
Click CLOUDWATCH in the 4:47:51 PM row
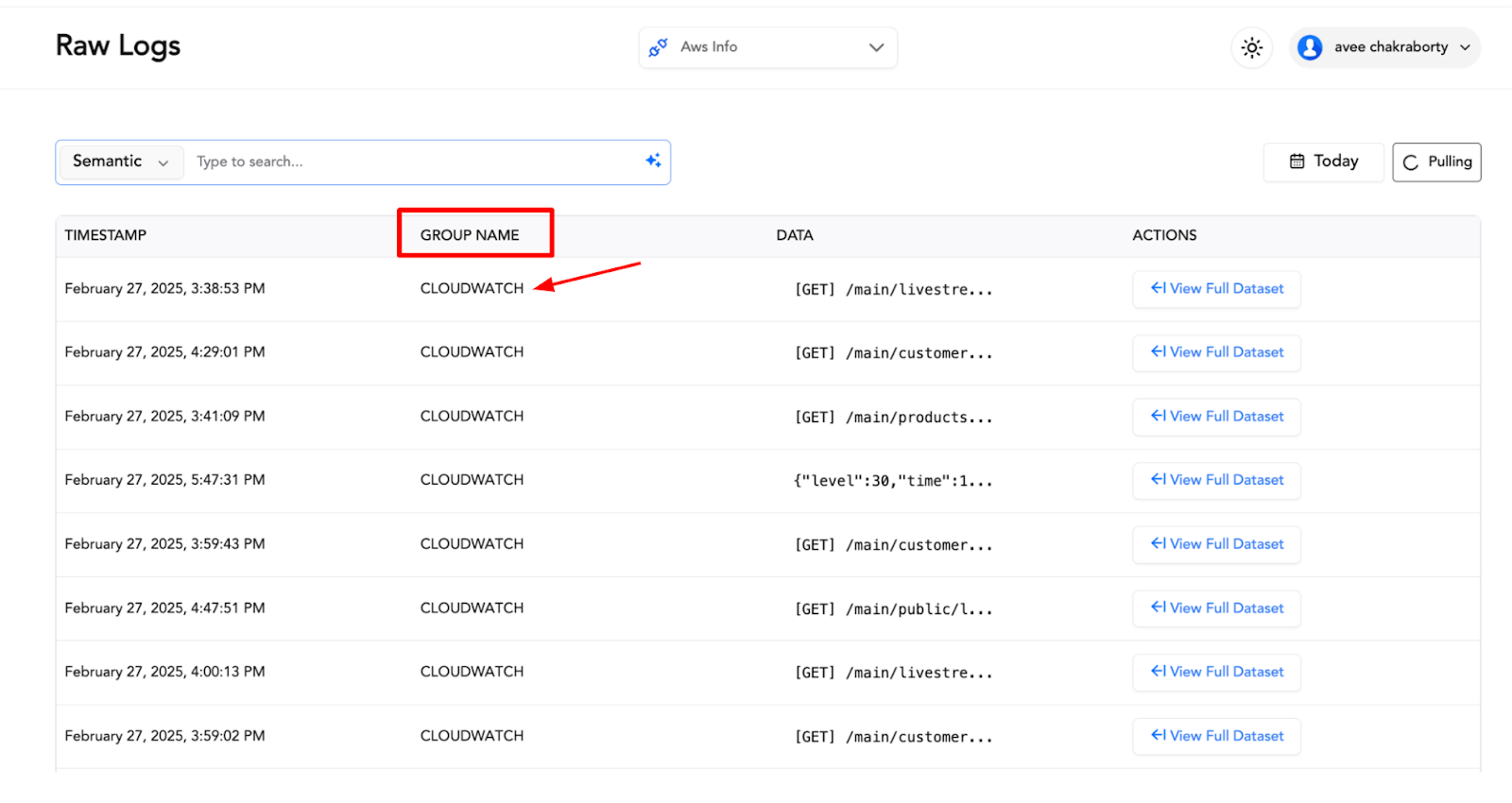point(472,607)
